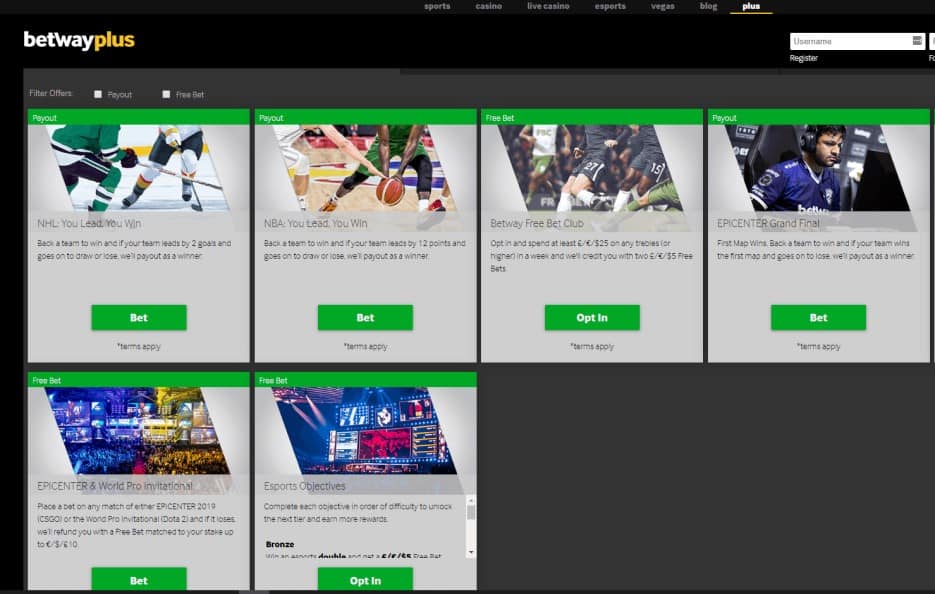The width and height of the screenshot is (935, 594).
Task: Click the Esports Objectives scrollbar down arrow
Action: pyautogui.click(x=471, y=553)
